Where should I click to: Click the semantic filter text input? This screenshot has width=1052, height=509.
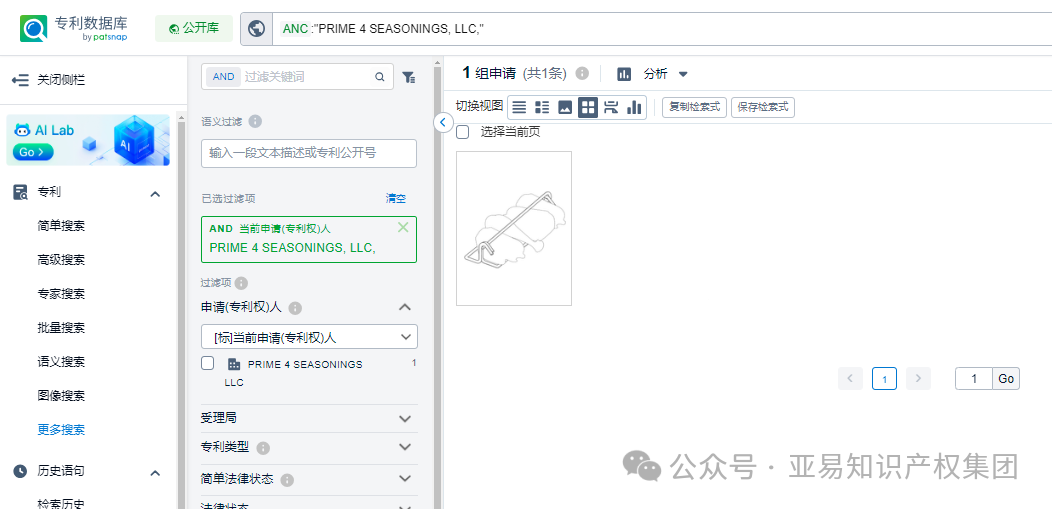point(309,153)
